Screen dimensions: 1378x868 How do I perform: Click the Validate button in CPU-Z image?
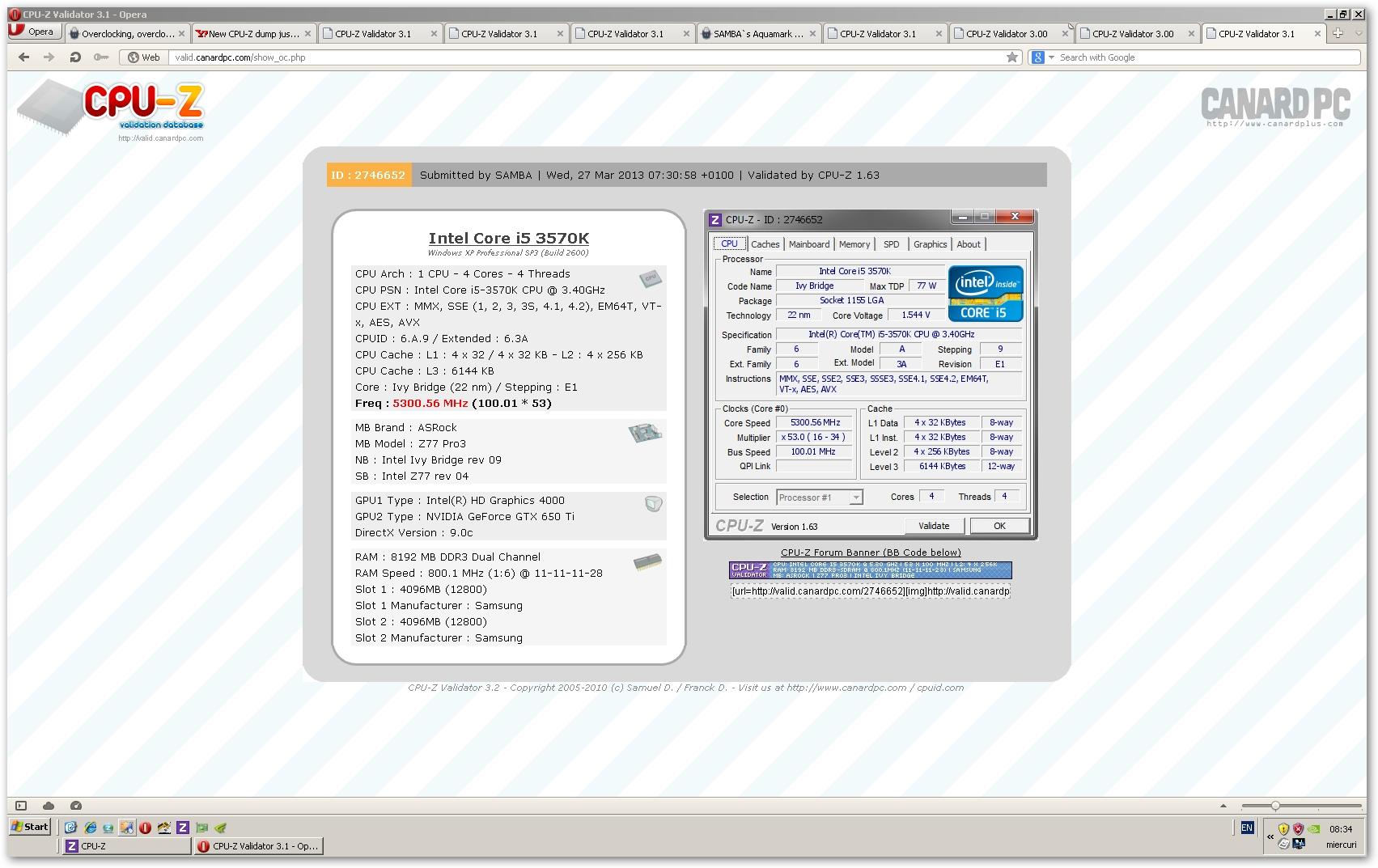click(934, 526)
